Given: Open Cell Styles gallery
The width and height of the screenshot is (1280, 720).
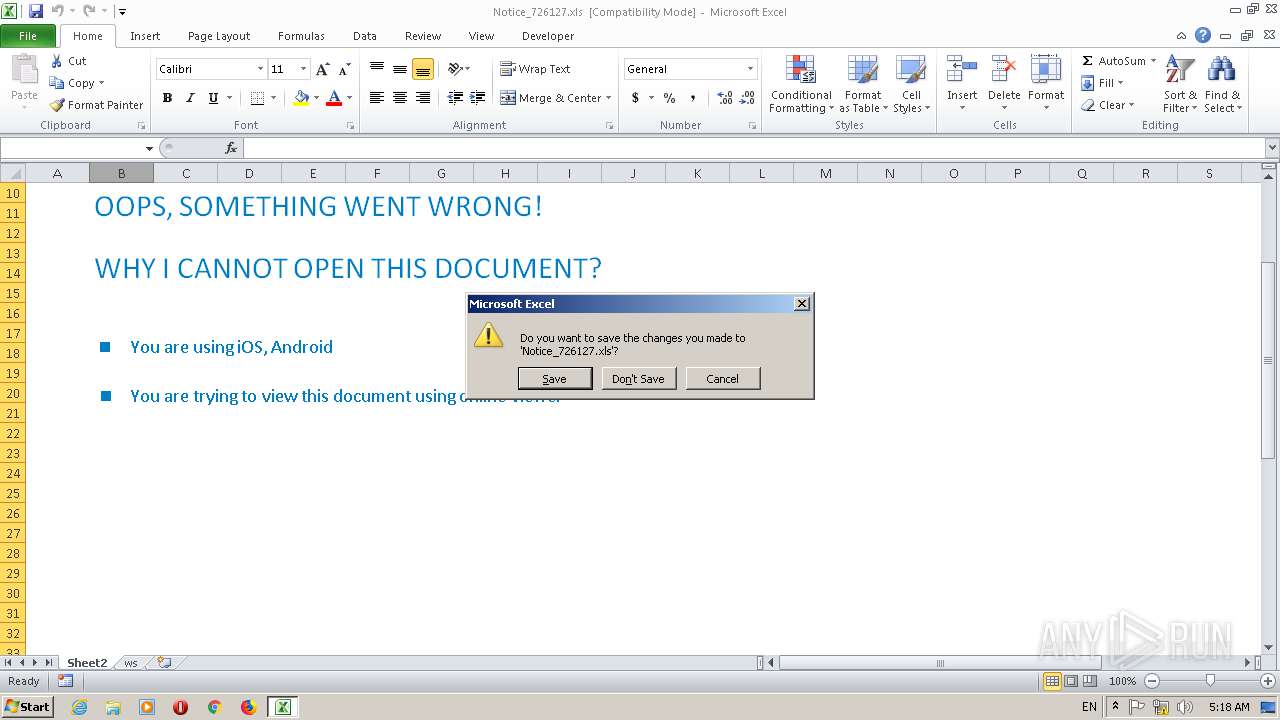Looking at the screenshot, I should pyautogui.click(x=911, y=85).
